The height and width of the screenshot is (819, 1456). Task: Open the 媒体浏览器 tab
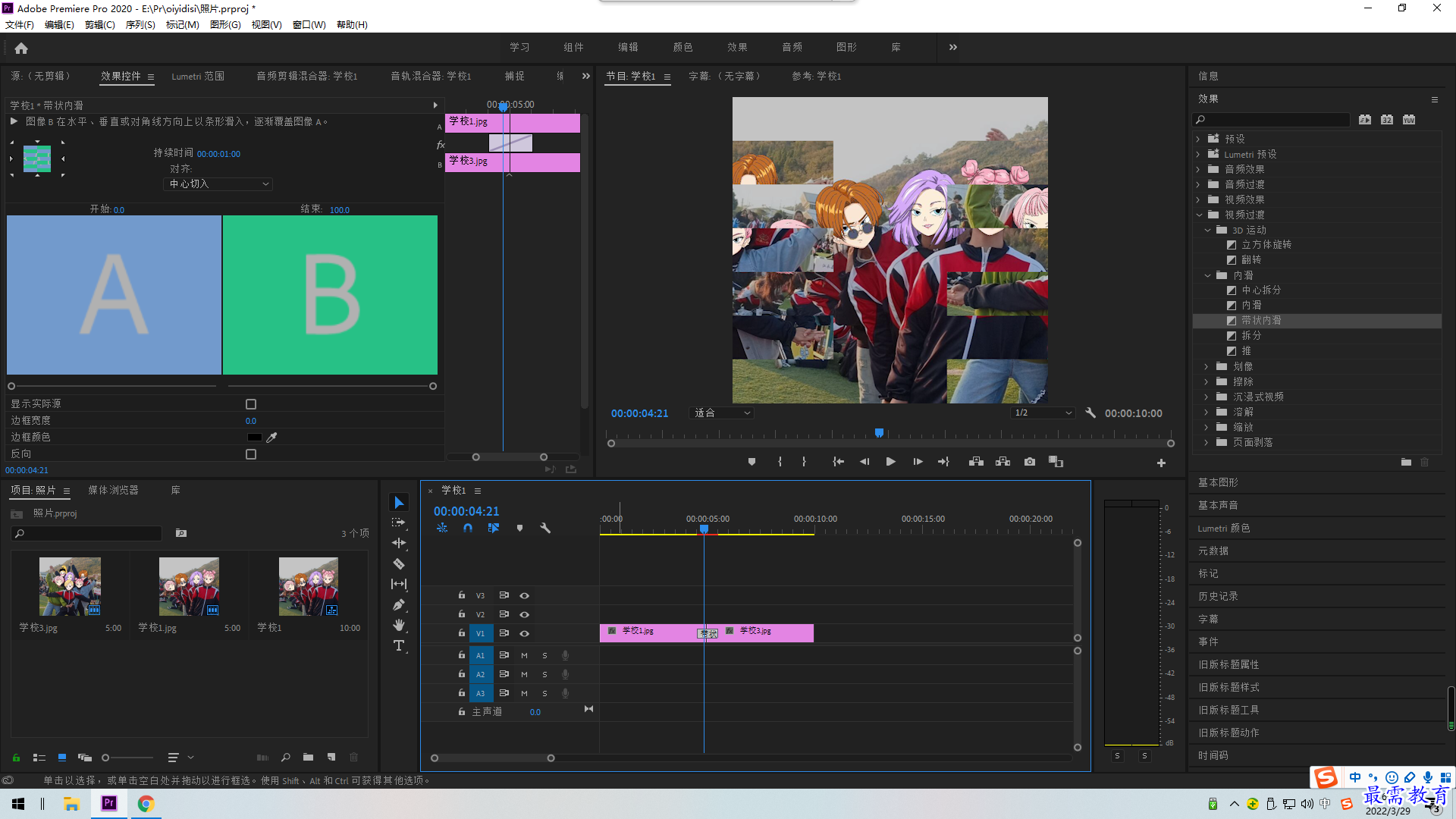coord(114,491)
